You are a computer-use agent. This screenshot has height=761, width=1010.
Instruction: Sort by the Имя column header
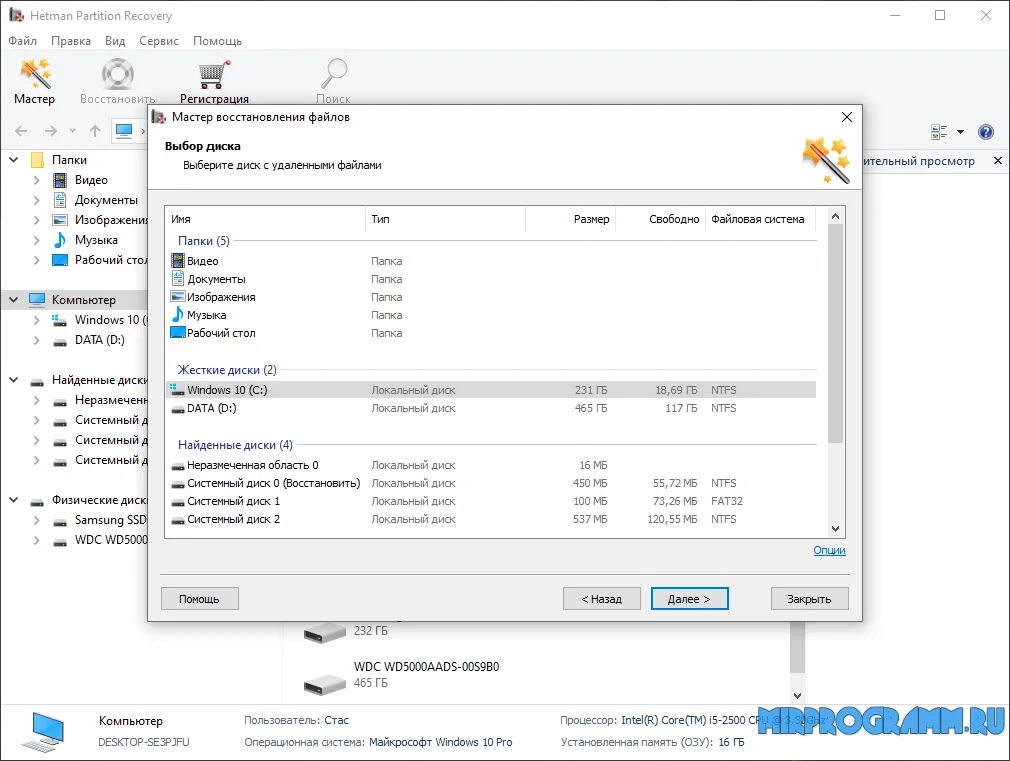tap(265, 219)
